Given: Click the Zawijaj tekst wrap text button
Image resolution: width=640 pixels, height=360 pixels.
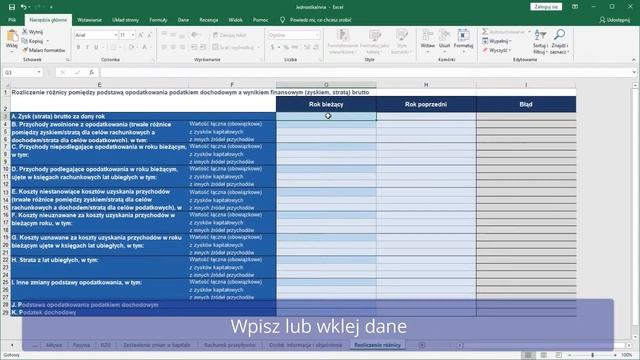Looking at the screenshot, I should tap(230, 36).
